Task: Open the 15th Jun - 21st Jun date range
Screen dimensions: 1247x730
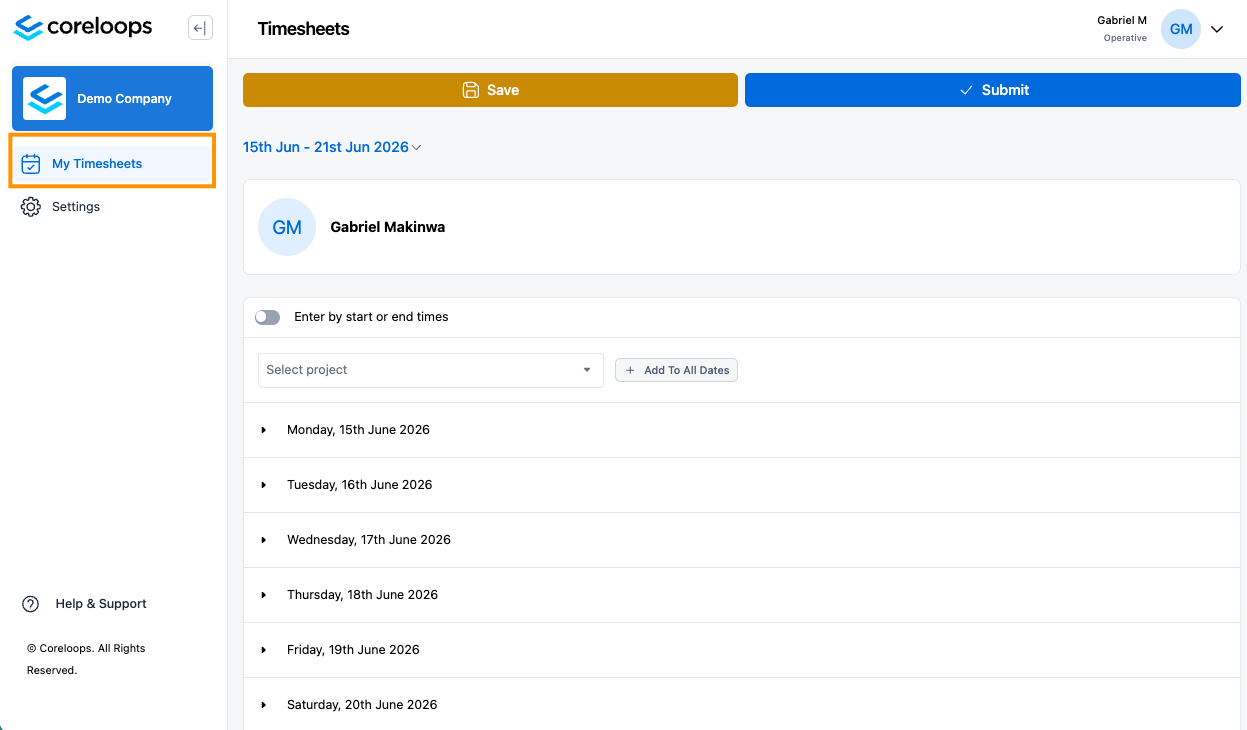Action: click(x=332, y=147)
